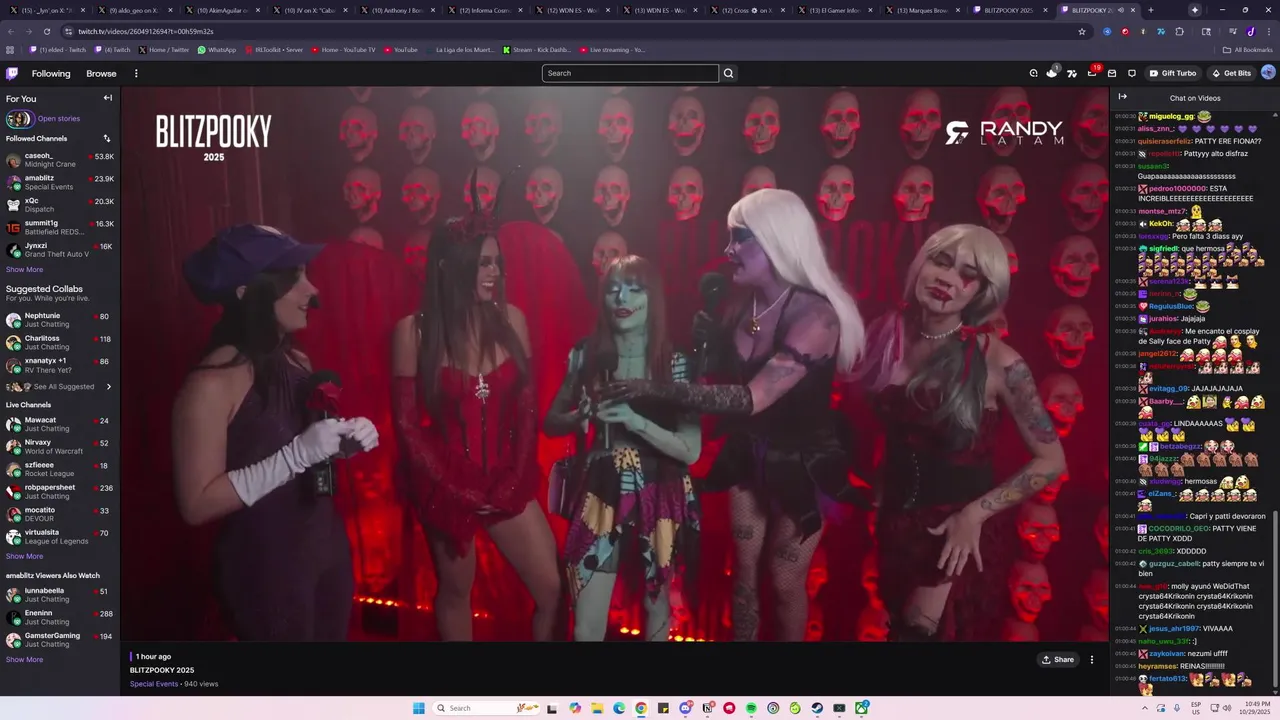Open File Explorer from the taskbar
The width and height of the screenshot is (1280, 720).
(597, 708)
